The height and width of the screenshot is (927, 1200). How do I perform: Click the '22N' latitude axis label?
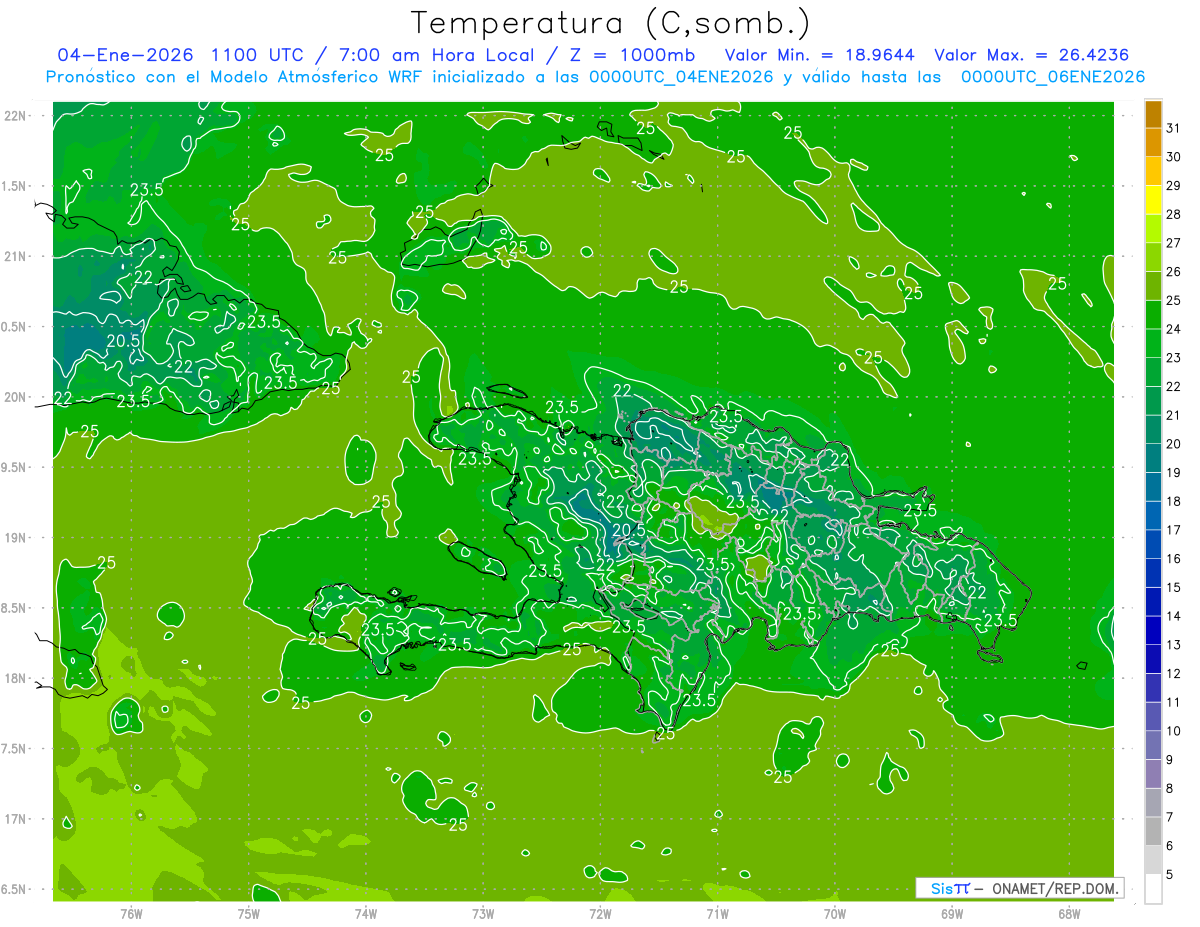point(15,116)
